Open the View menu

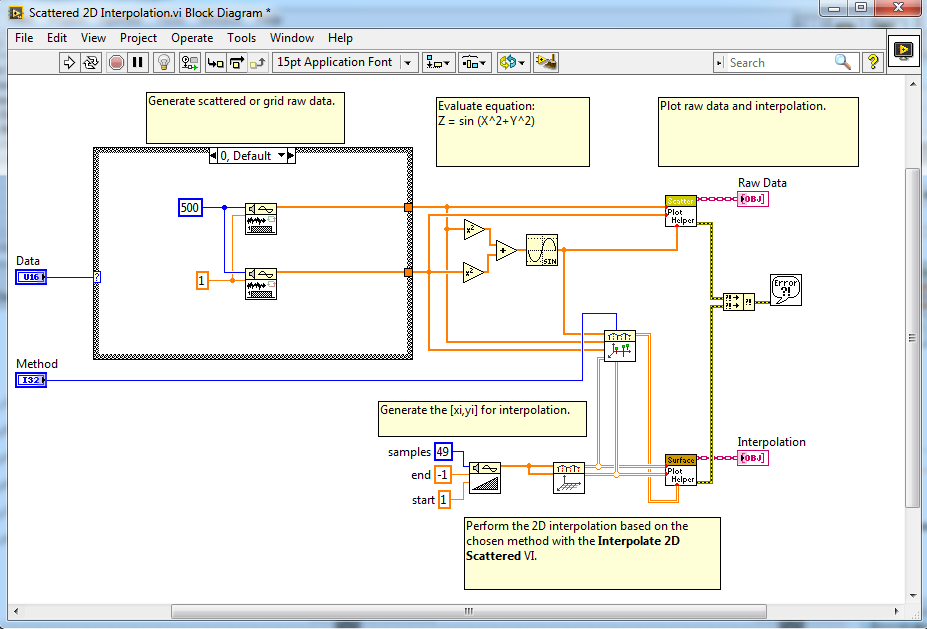(x=93, y=38)
